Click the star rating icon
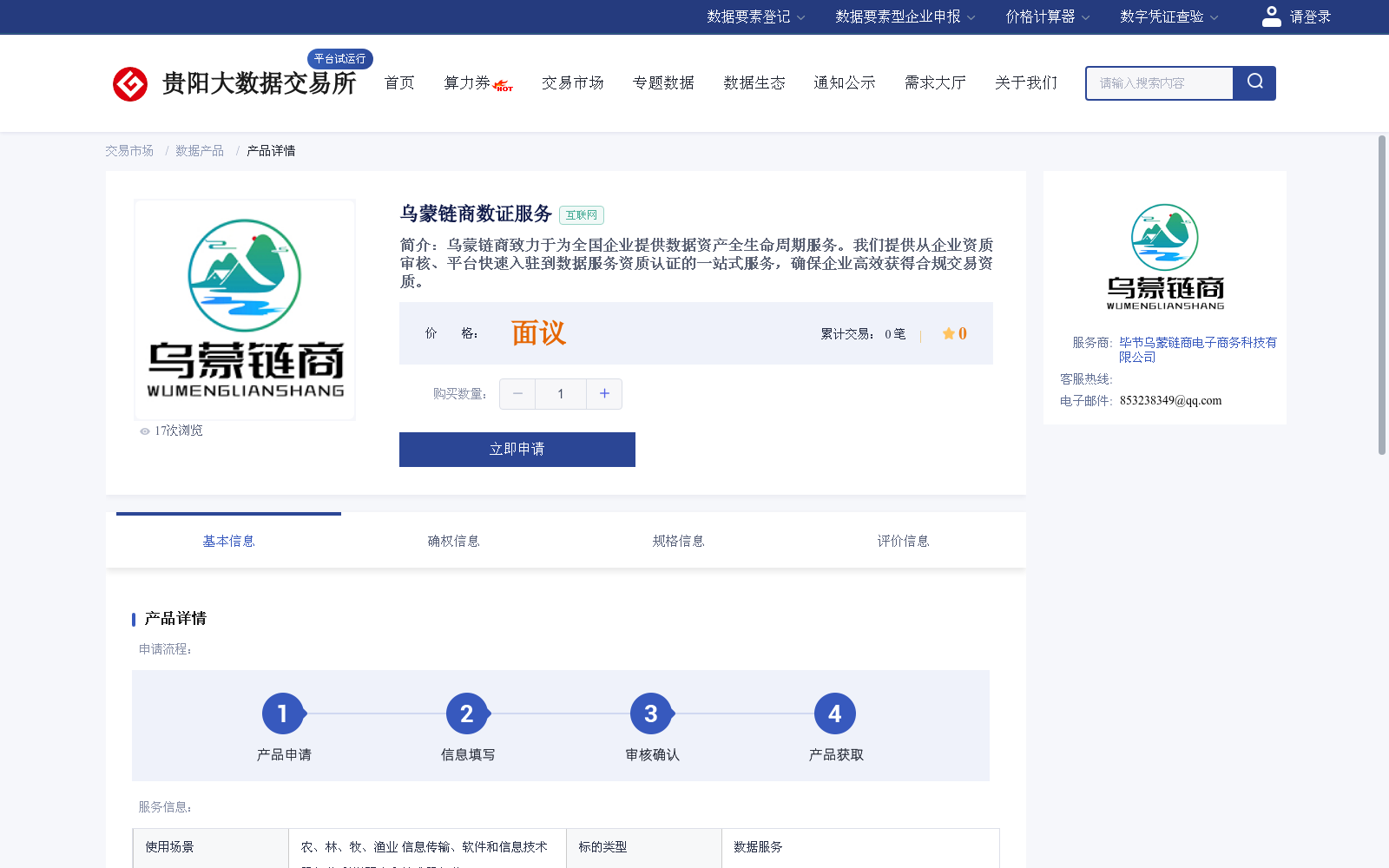Viewport: 1389px width, 868px height. pos(949,333)
